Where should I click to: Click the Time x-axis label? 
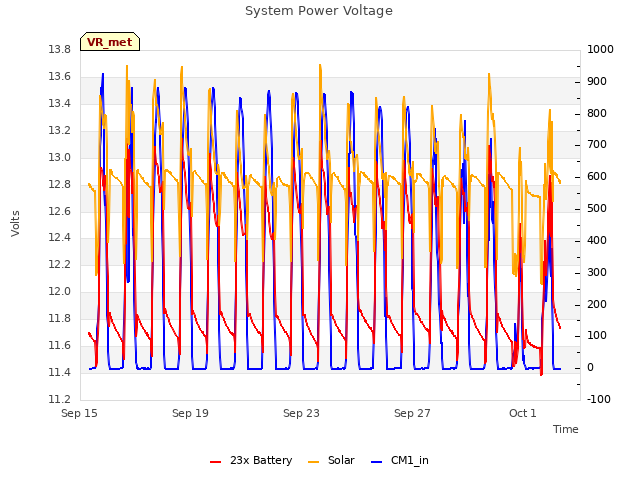566,429
